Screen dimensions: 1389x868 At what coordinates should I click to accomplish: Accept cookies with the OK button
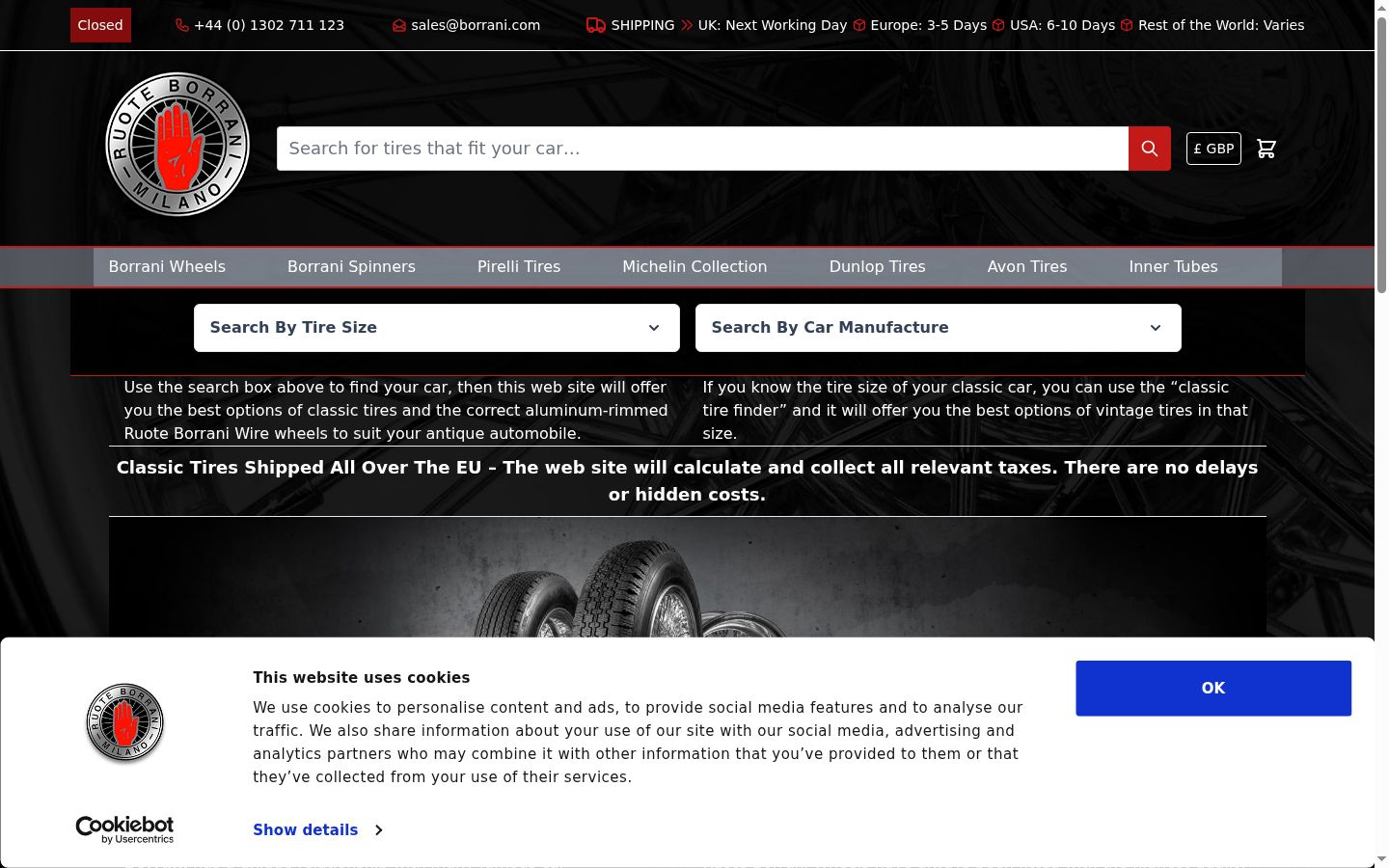coord(1213,689)
